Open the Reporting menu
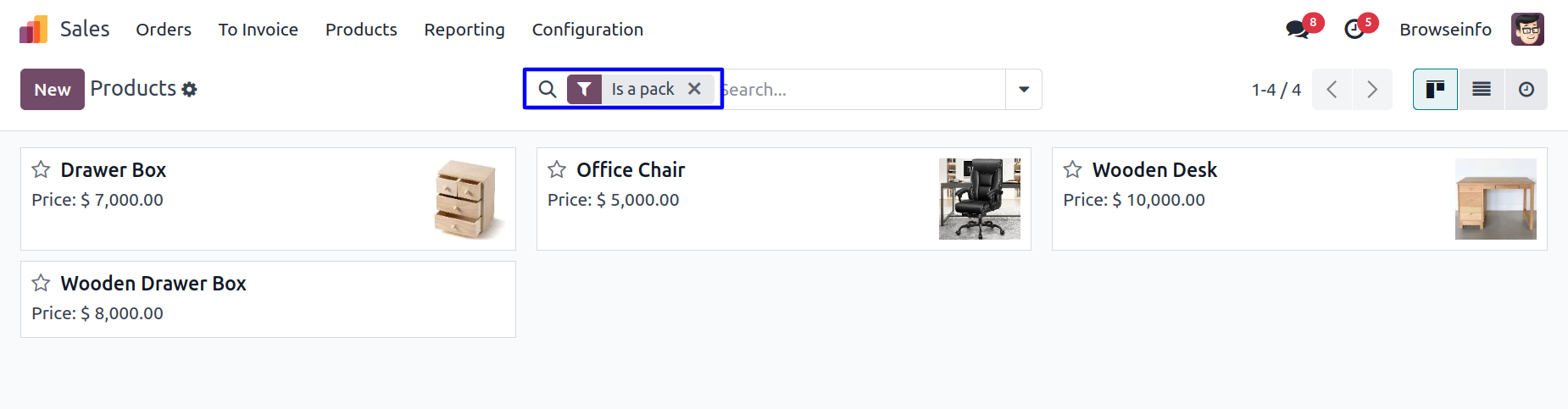Image resolution: width=1568 pixels, height=409 pixels. coord(464,30)
